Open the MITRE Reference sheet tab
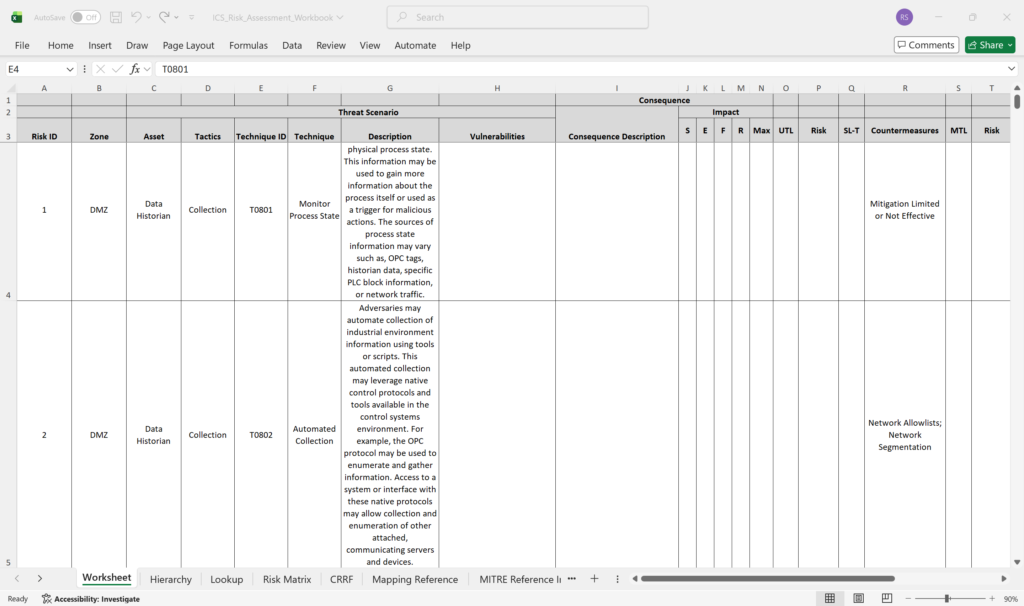The image size is (1024, 606). click(x=519, y=579)
